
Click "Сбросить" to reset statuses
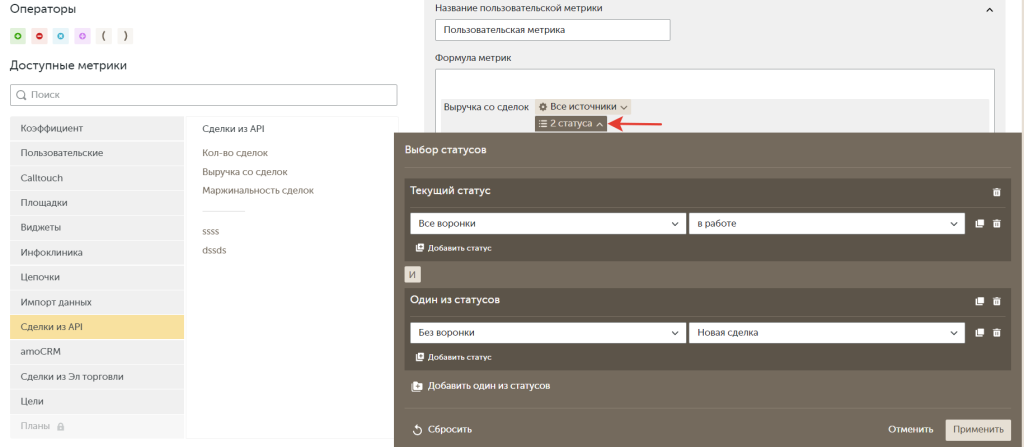coord(442,430)
